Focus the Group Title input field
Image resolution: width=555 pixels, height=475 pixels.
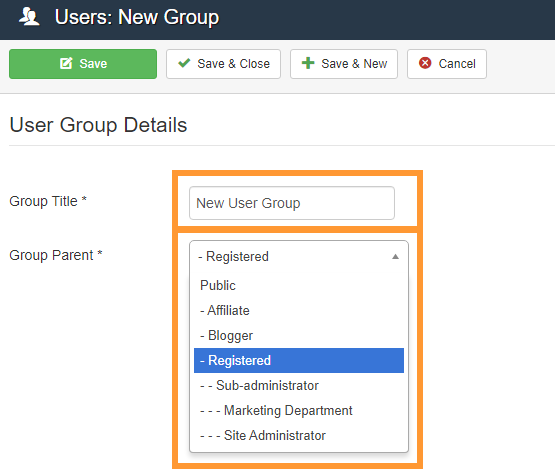[x=292, y=203]
